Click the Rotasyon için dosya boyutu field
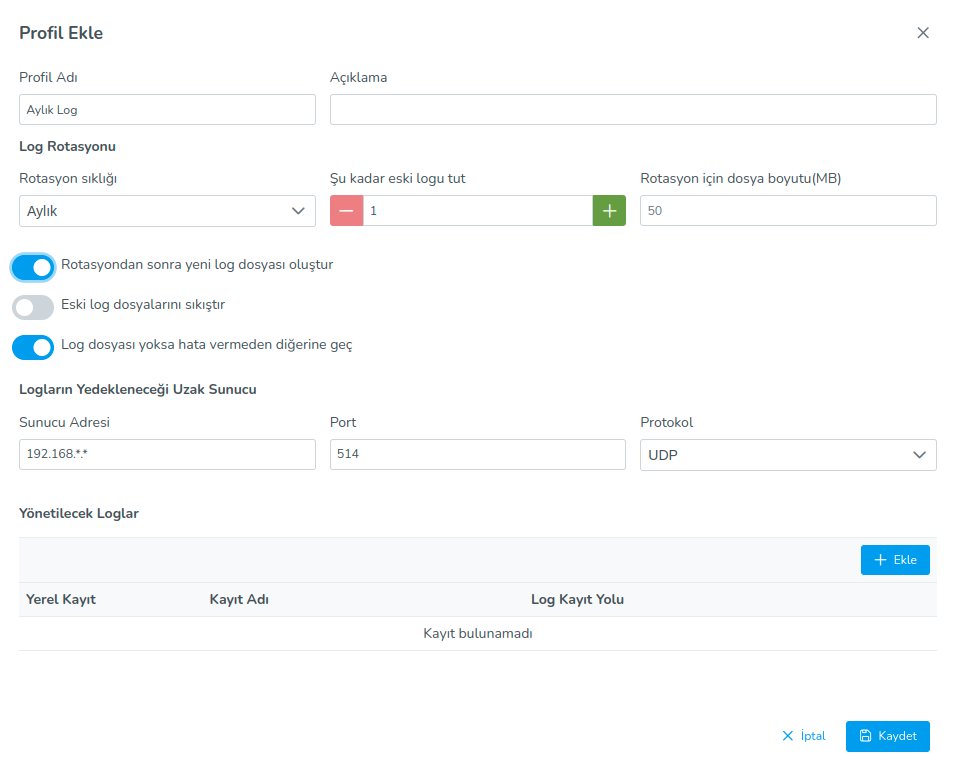 point(788,211)
